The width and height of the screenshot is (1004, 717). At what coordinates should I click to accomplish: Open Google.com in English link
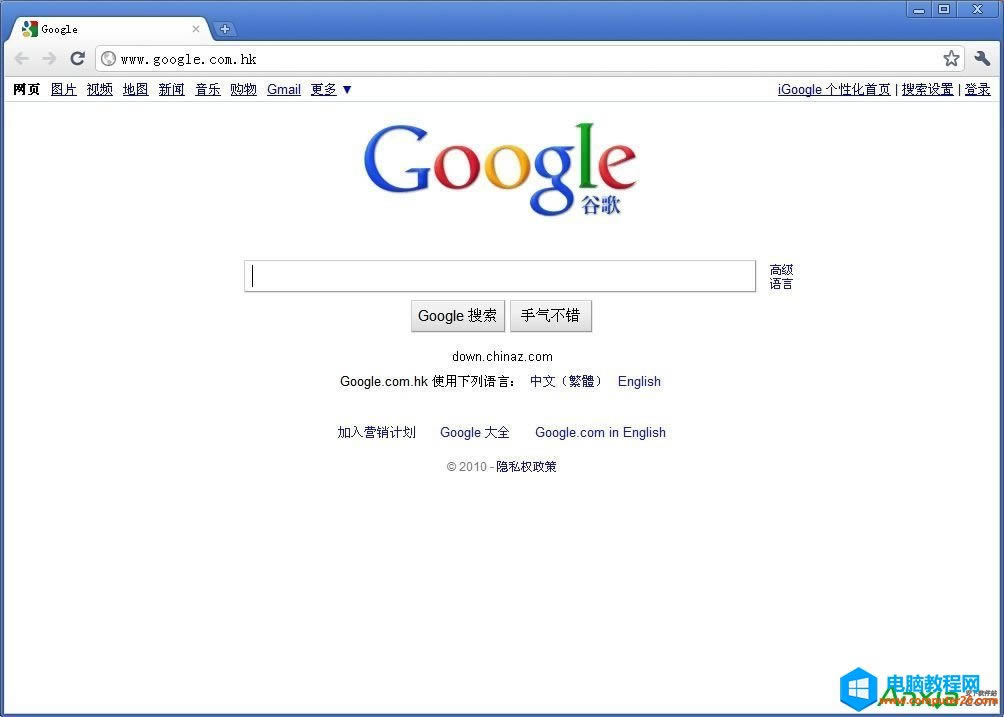tap(600, 432)
